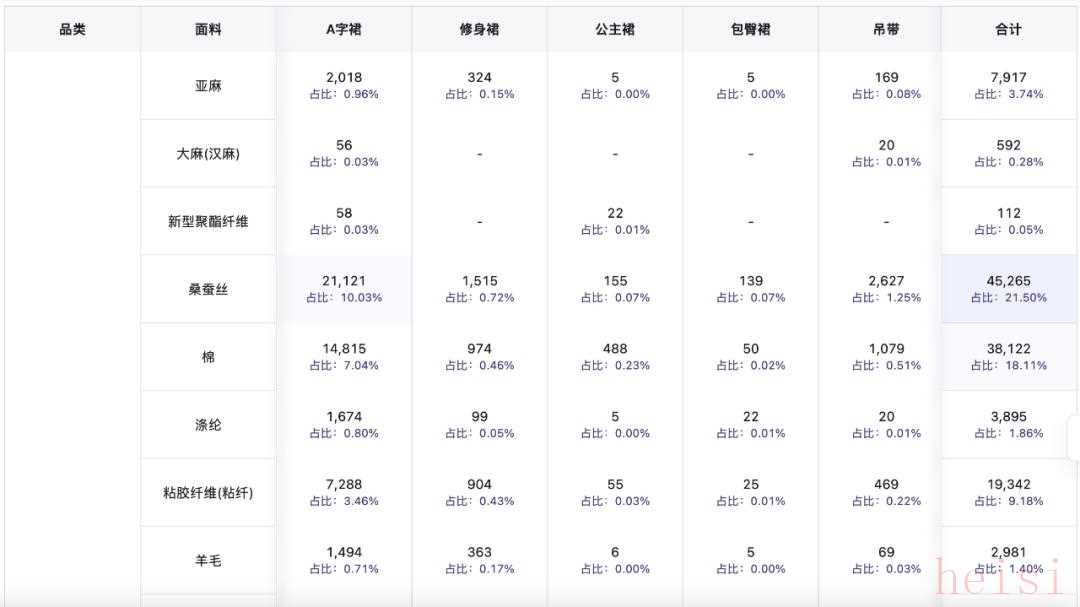Click the 21,121 highlighted A字裙 cell

pos(344,289)
